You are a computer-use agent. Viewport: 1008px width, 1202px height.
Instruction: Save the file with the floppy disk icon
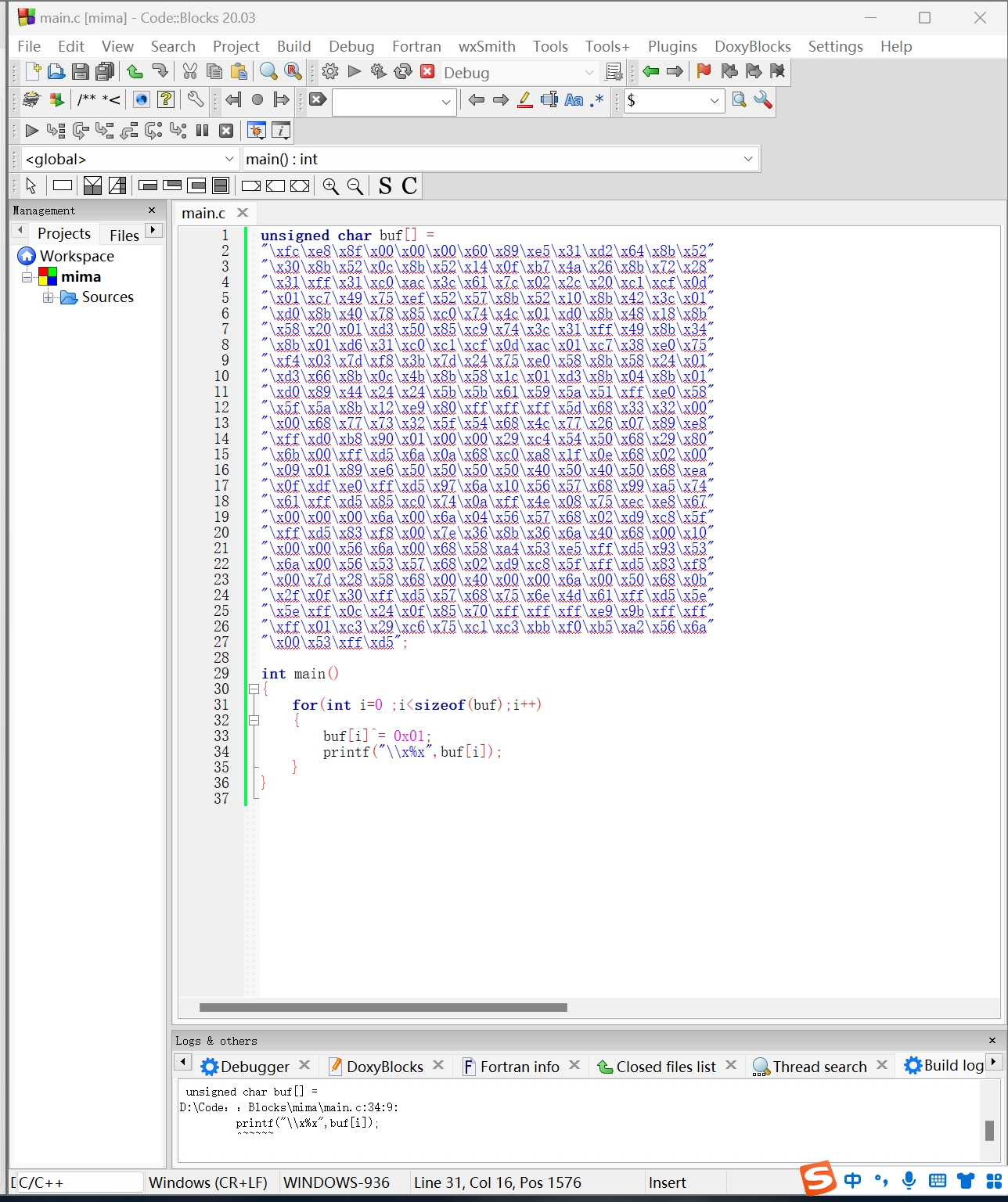pos(80,72)
